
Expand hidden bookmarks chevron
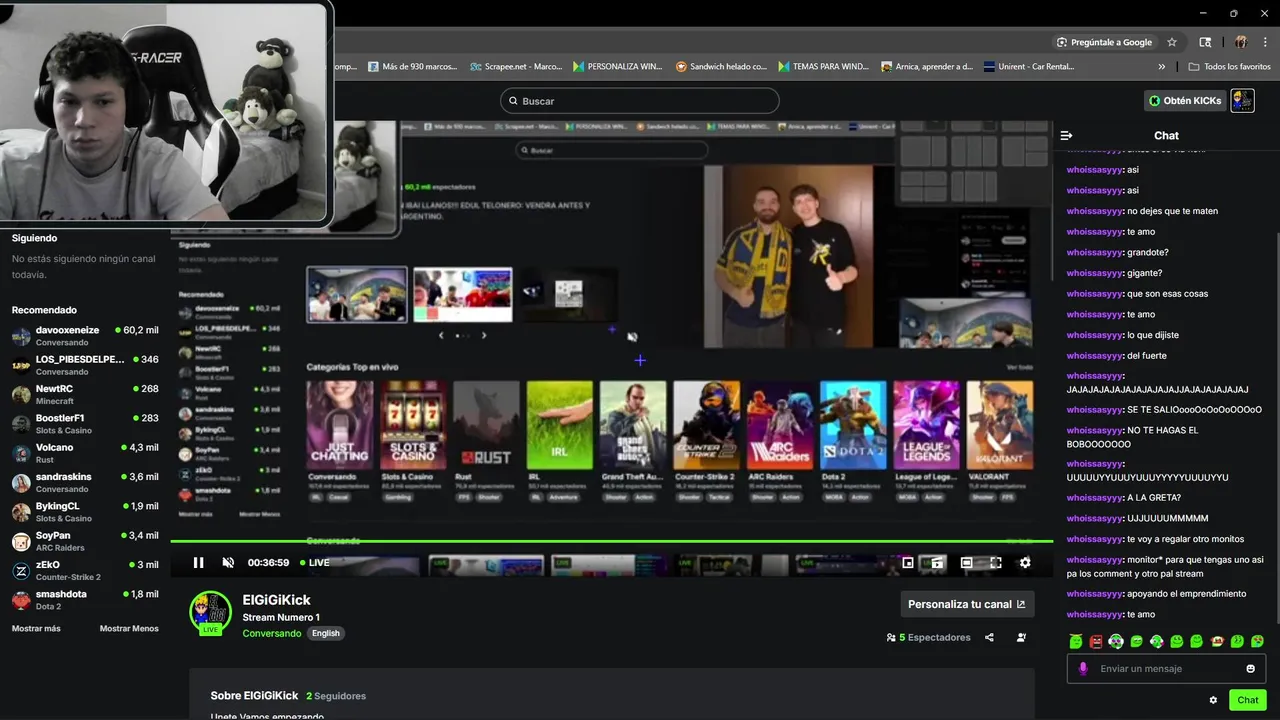click(1161, 67)
